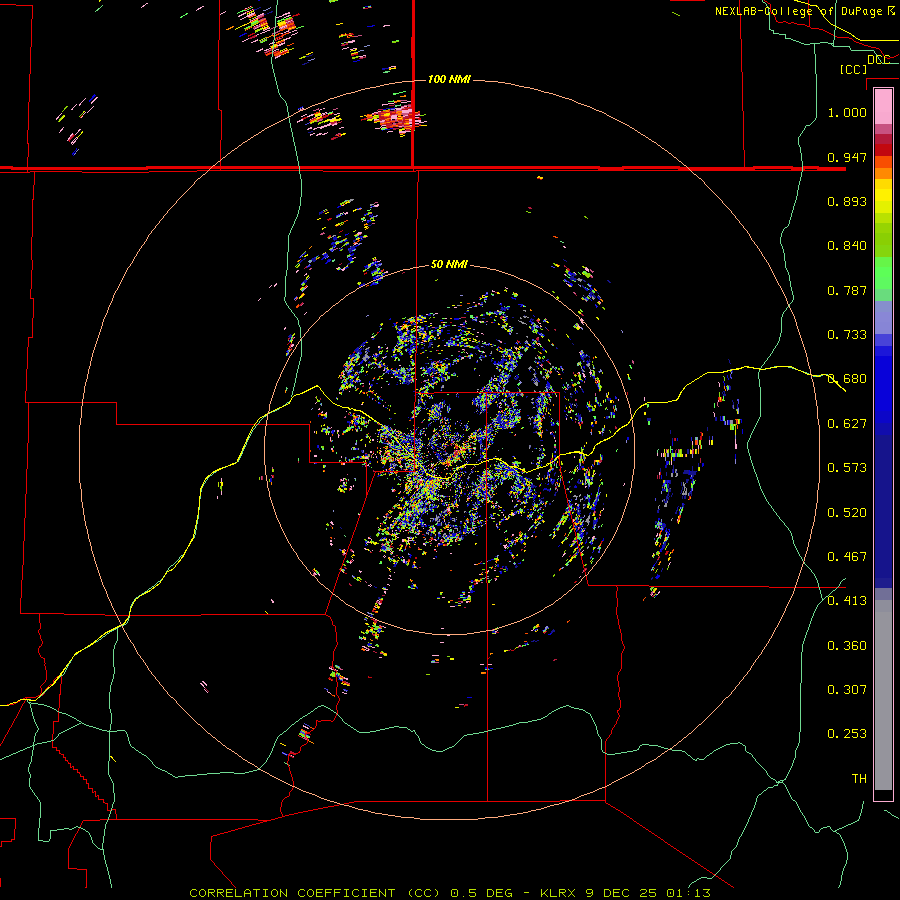Select the 0.573 scale label
This screenshot has width=900, height=900.
[847, 468]
